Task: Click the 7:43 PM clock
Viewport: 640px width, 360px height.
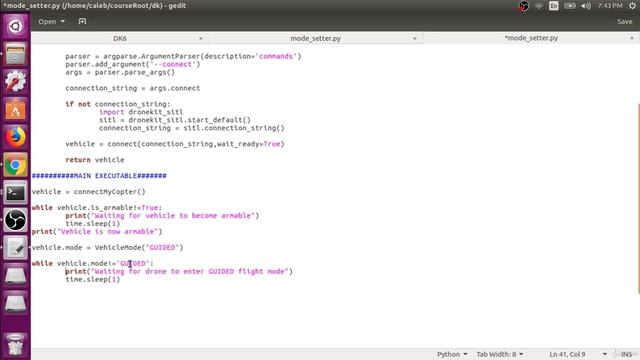Action: coord(610,6)
